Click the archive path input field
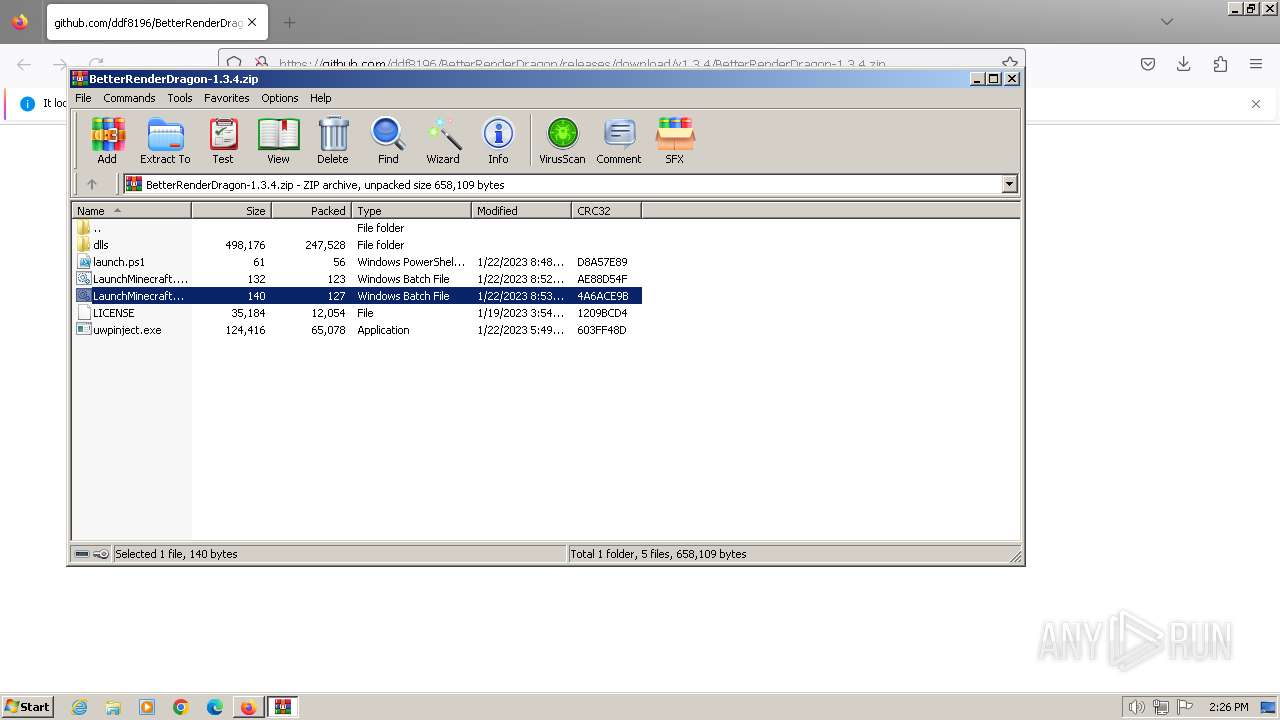The height and width of the screenshot is (720, 1280). (561, 184)
